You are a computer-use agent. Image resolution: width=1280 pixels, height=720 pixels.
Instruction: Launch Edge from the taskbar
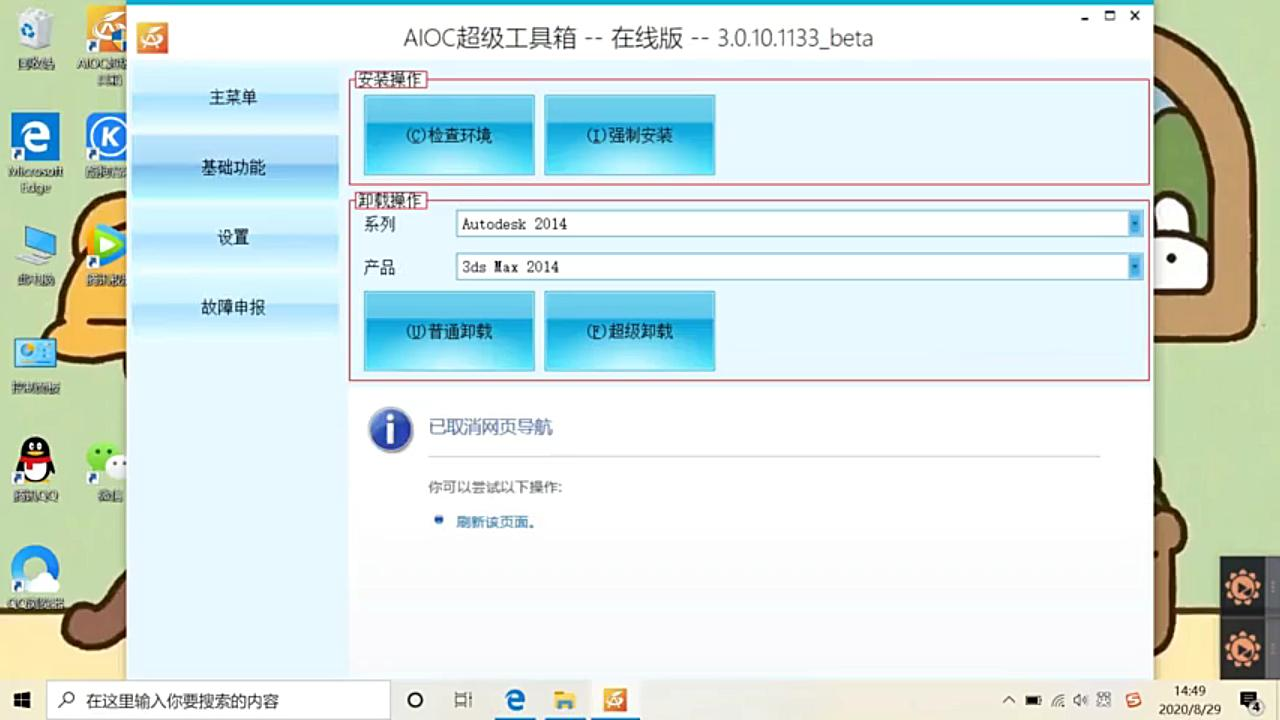pyautogui.click(x=515, y=700)
